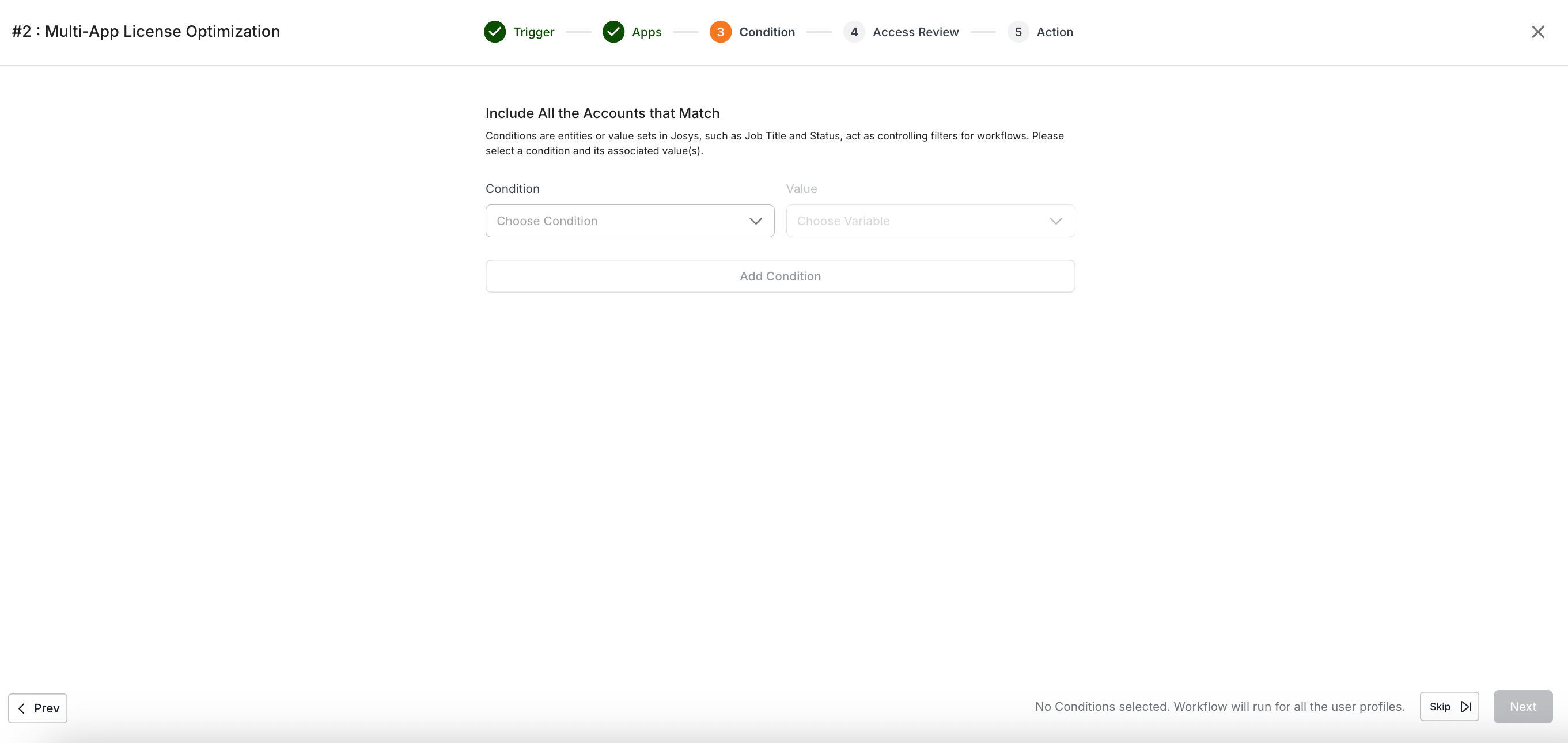Go to the Apps step label
The height and width of the screenshot is (743, 1568).
[x=646, y=32]
